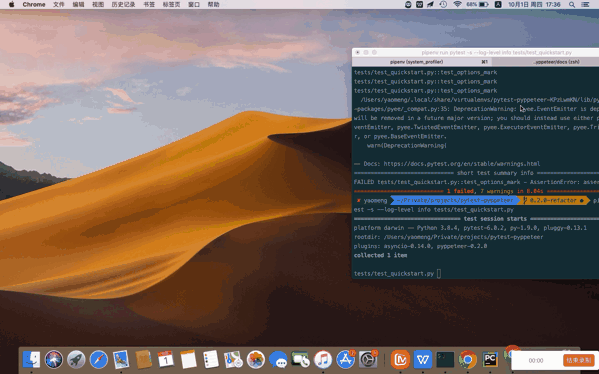This screenshot has width=599, height=374.
Task: Open Contacts book icon in Dock
Action: coord(144,359)
